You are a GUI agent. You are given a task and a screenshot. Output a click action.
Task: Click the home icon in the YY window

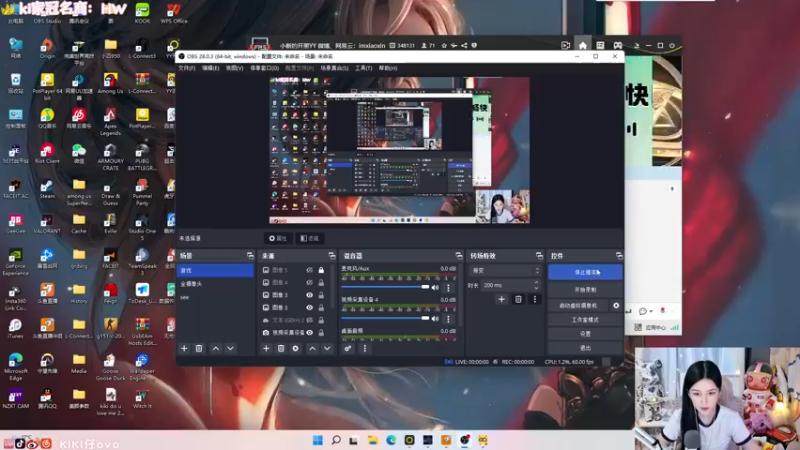click(583, 45)
